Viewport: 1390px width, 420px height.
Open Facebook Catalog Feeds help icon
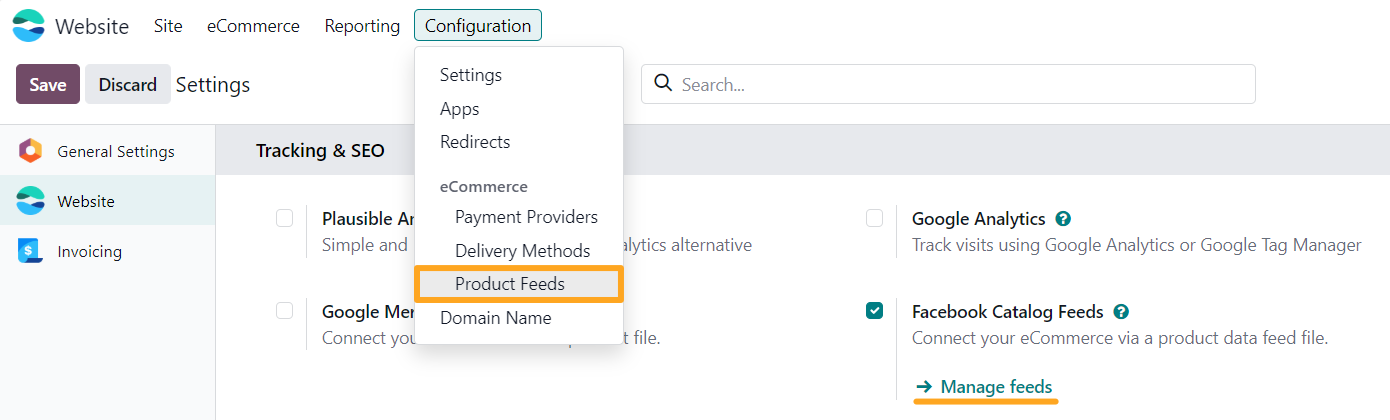pyautogui.click(x=1121, y=312)
